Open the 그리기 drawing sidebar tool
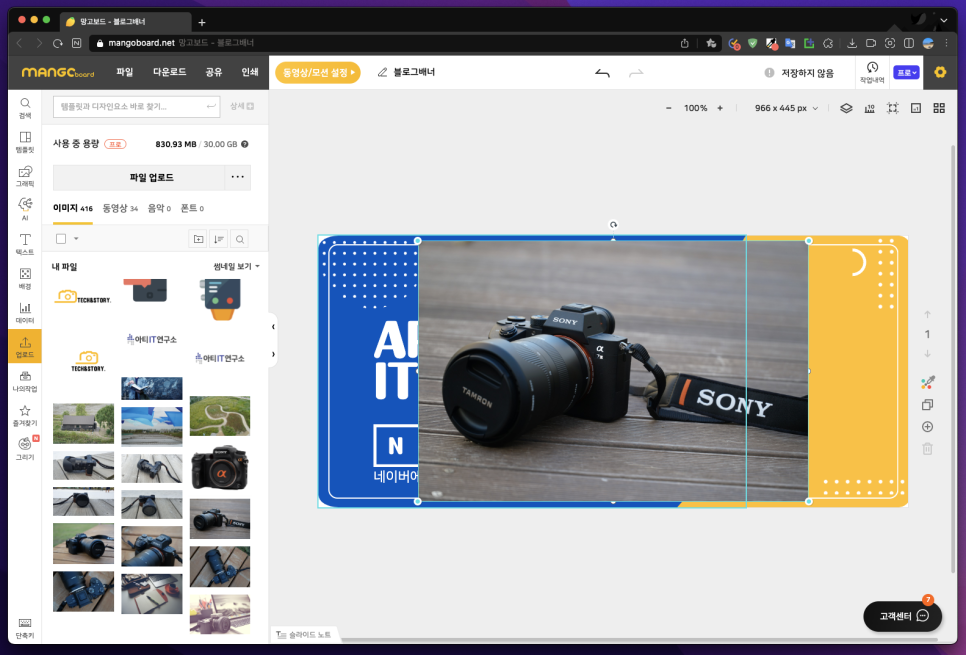Image resolution: width=966 pixels, height=655 pixels. [25, 449]
